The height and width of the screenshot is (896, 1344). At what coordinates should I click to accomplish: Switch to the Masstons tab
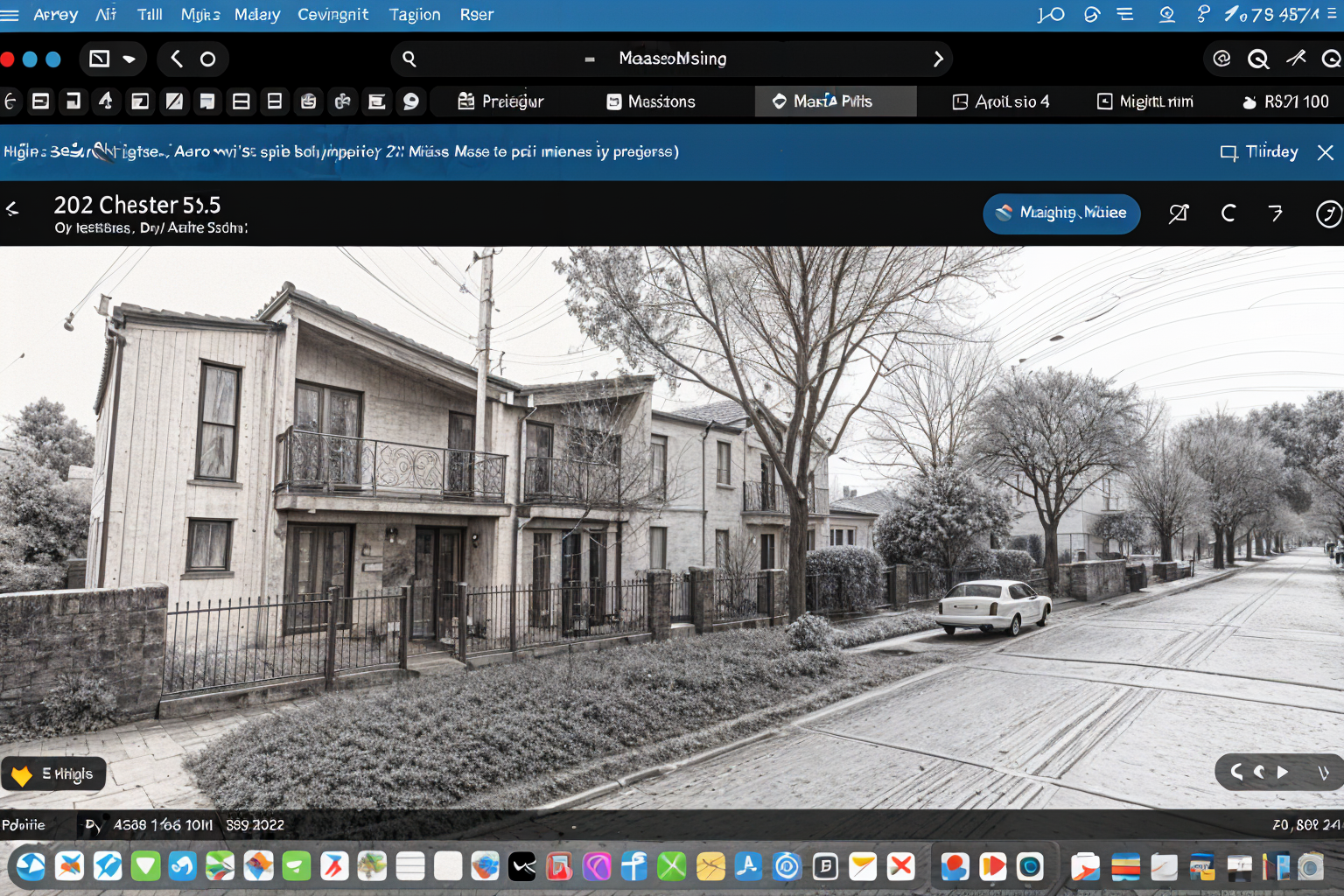coord(651,101)
